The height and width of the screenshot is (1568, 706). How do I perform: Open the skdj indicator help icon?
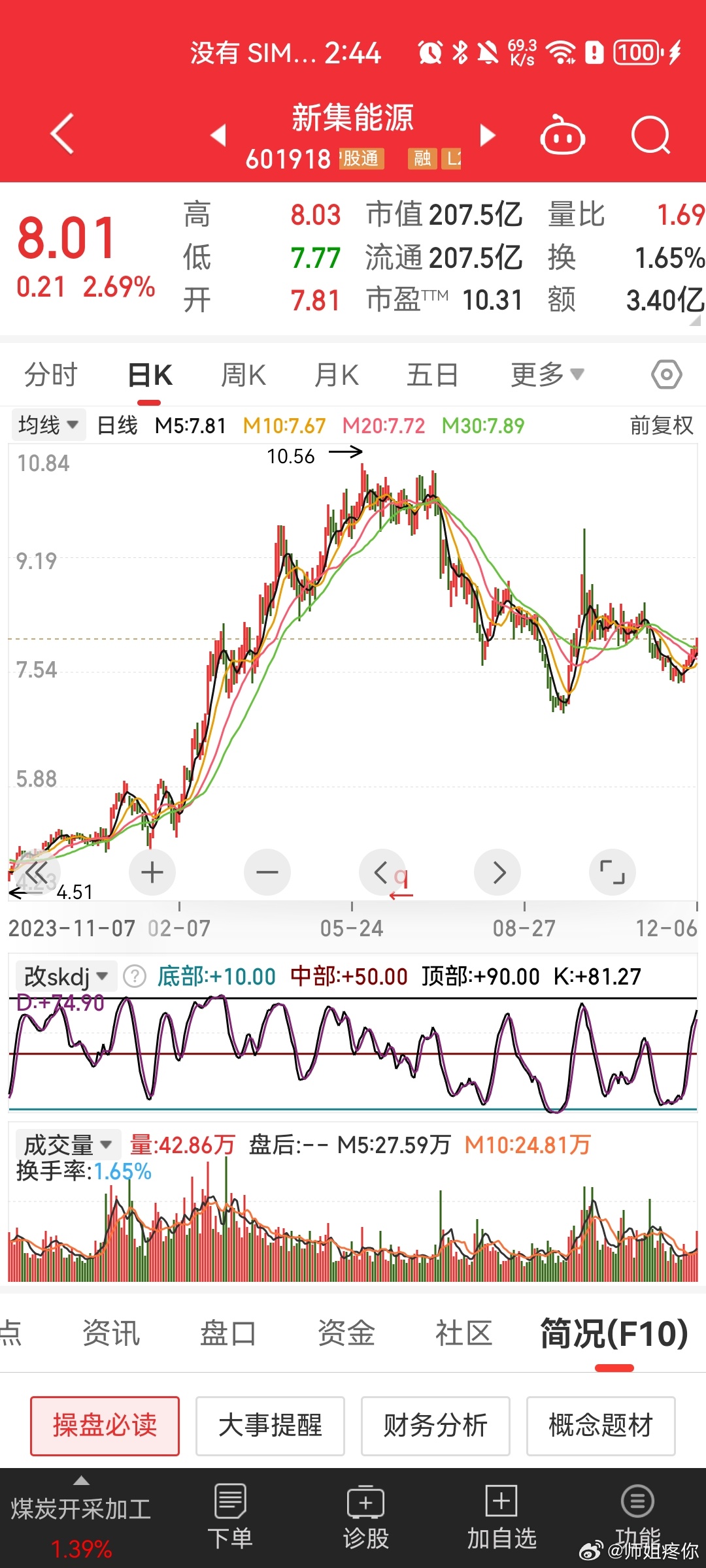[x=135, y=977]
